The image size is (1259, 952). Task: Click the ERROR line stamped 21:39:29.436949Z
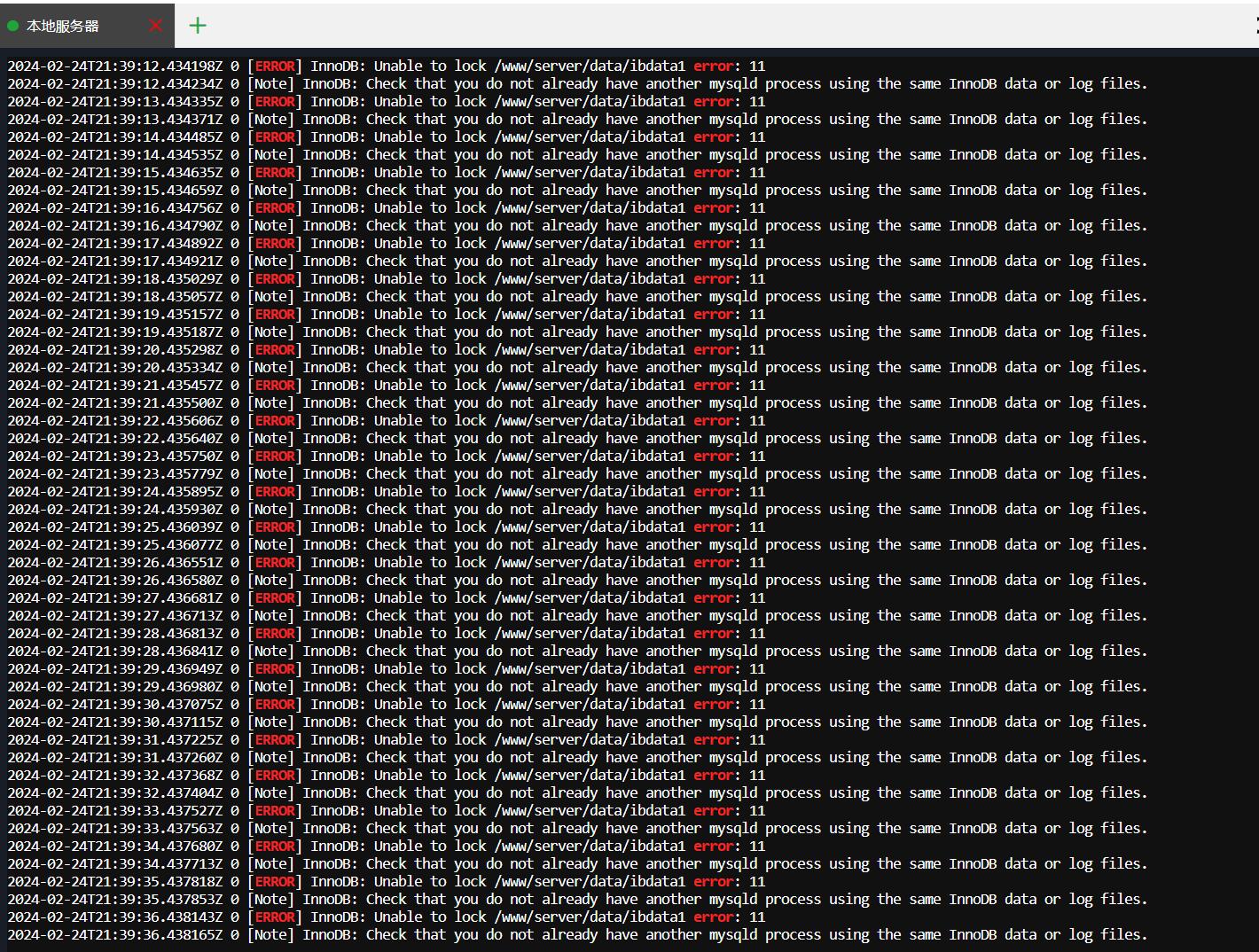(x=387, y=668)
